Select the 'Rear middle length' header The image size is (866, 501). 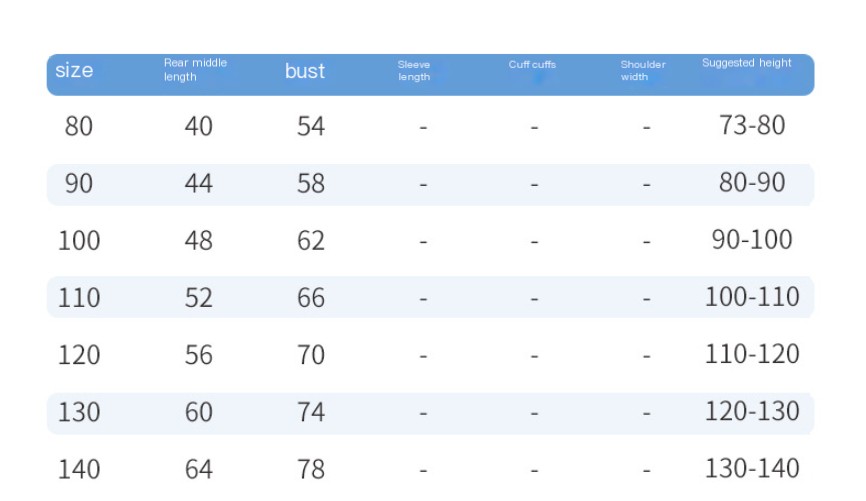pos(195,70)
